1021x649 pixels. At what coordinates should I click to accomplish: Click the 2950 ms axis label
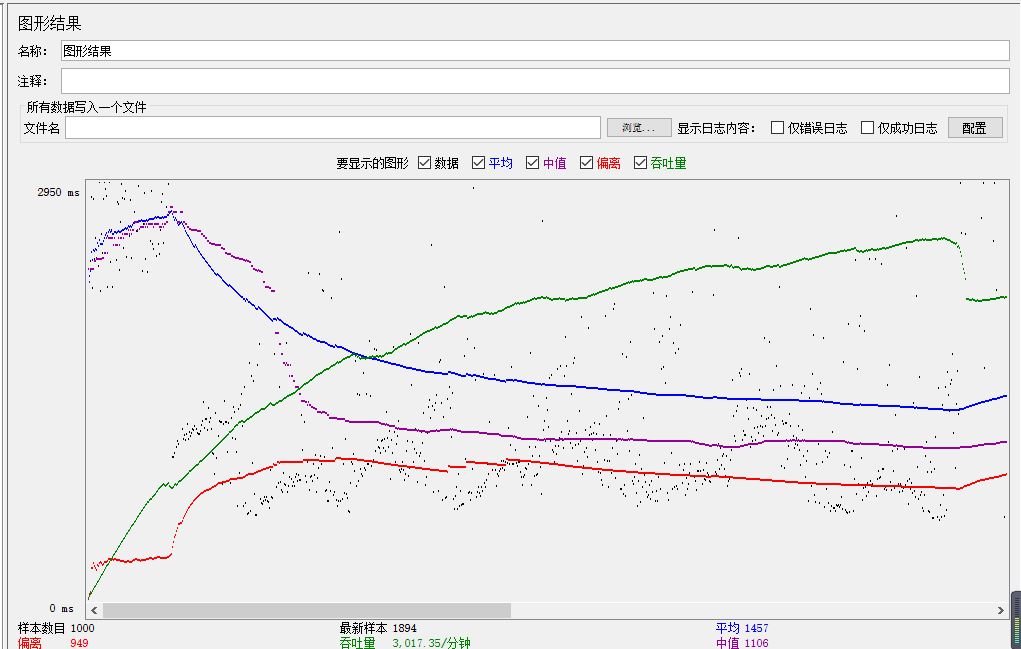point(59,192)
